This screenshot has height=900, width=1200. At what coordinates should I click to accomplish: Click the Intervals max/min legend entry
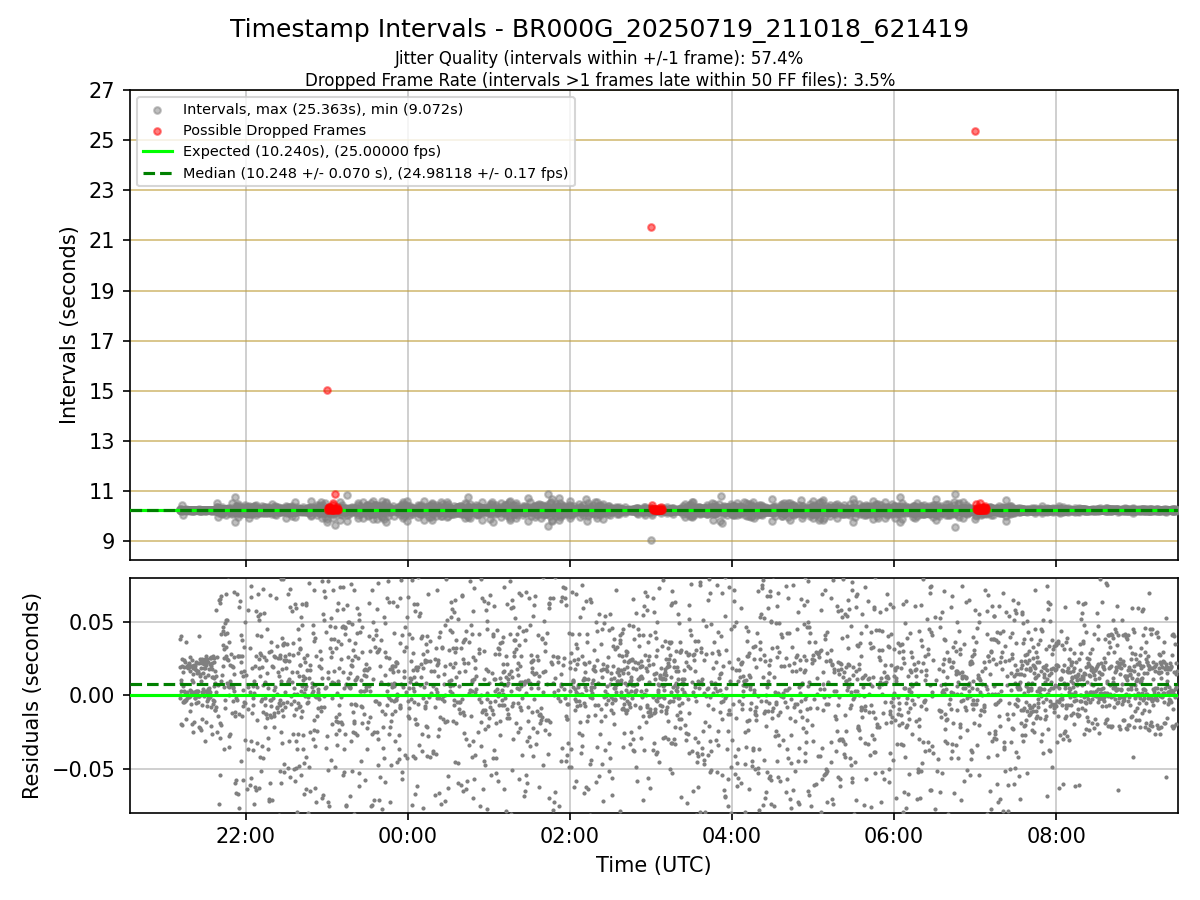323,108
